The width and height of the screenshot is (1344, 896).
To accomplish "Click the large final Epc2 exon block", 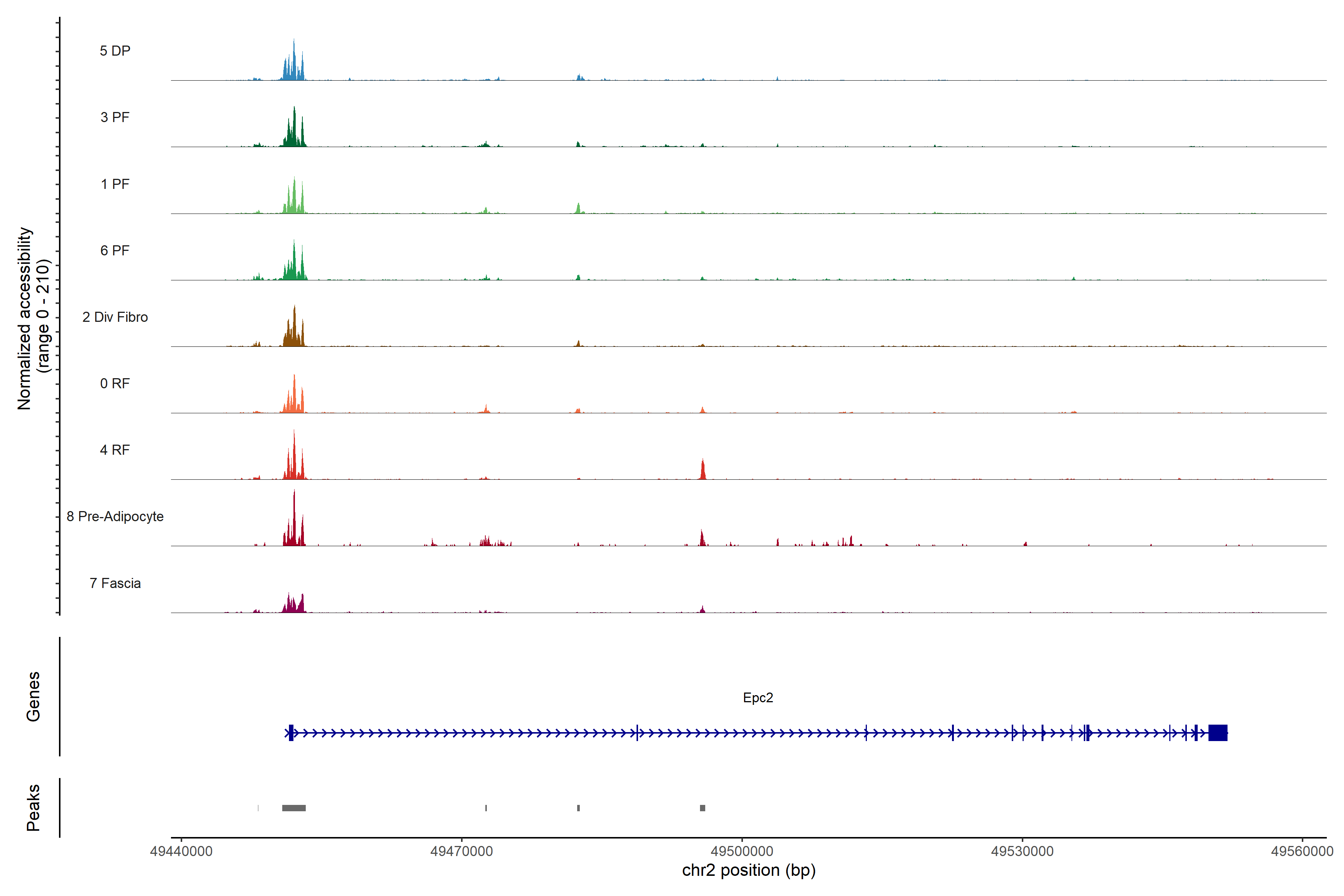I will point(1218,732).
